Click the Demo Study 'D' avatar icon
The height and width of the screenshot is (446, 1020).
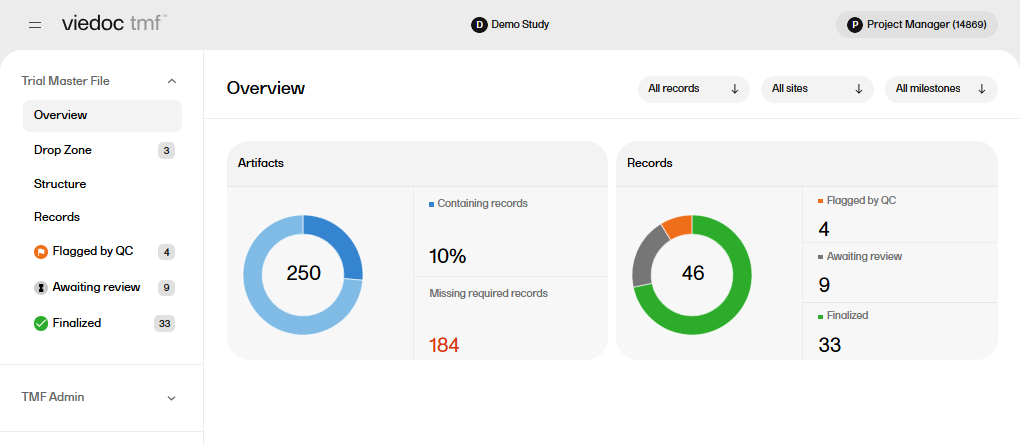click(479, 24)
